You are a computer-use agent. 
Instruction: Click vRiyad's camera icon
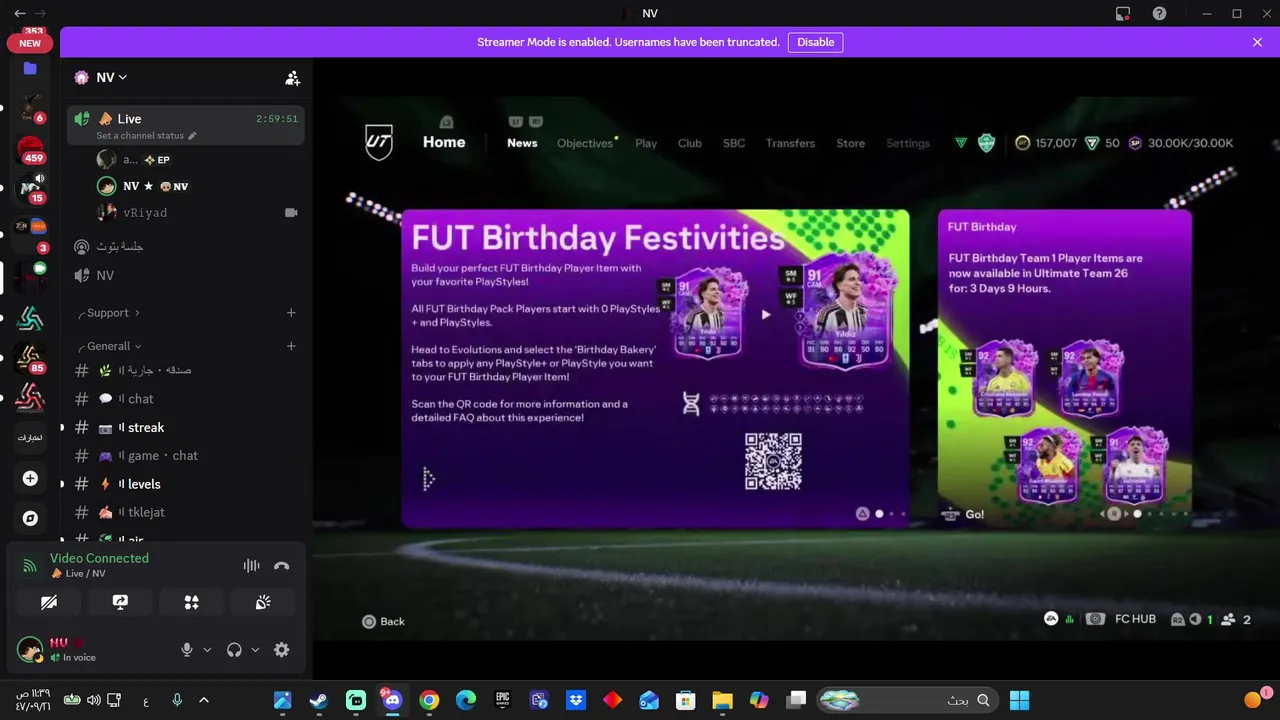(292, 212)
